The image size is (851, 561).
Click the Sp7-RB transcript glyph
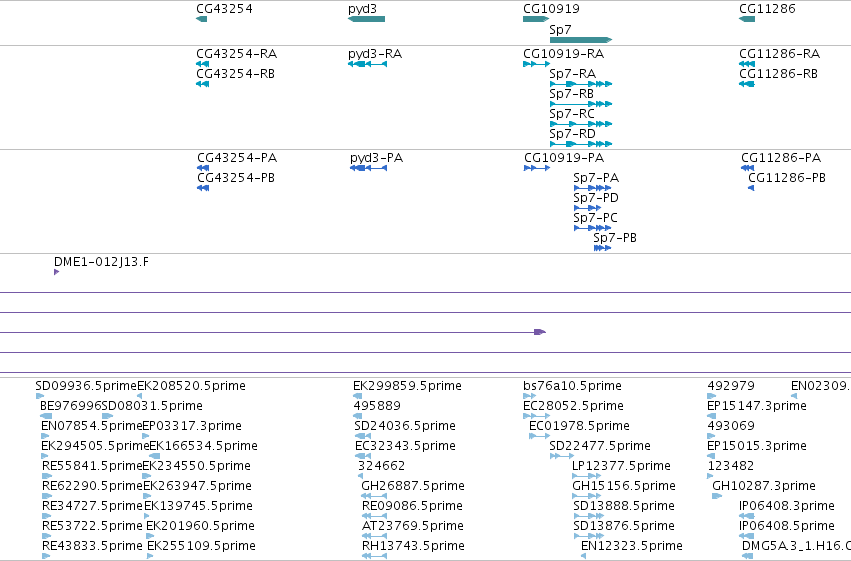[x=581, y=104]
